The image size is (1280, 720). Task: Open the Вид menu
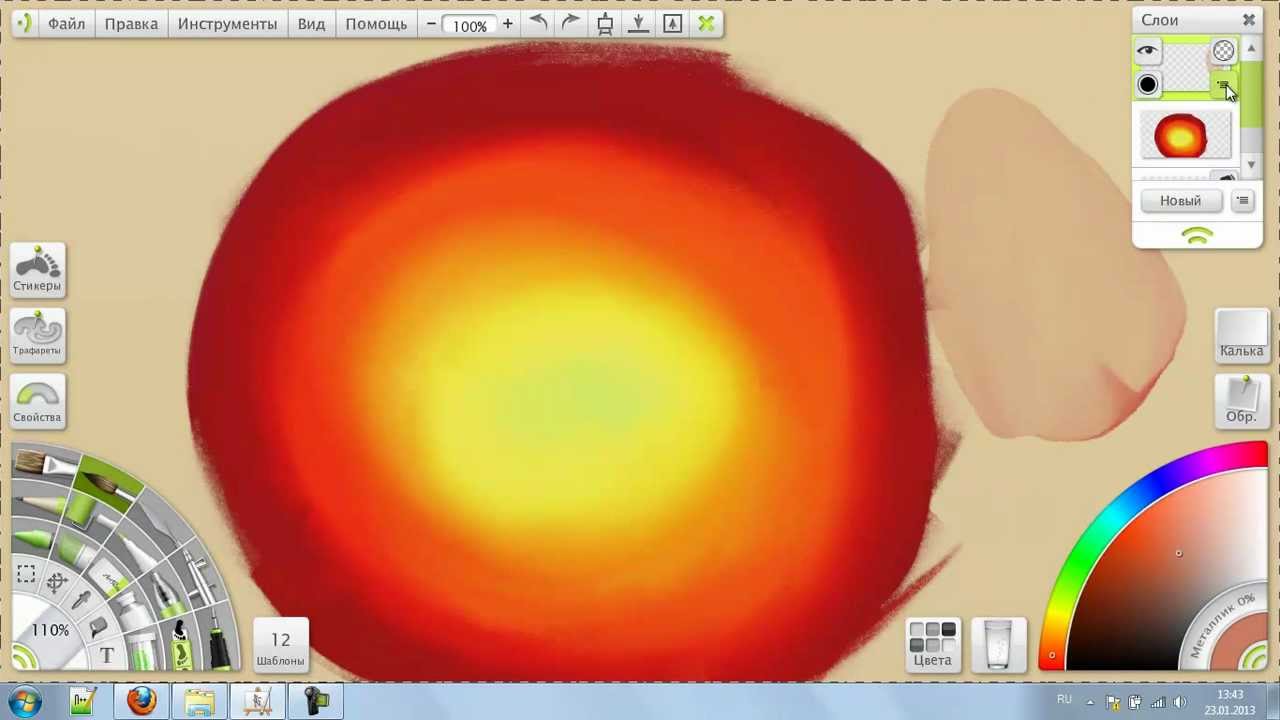311,23
